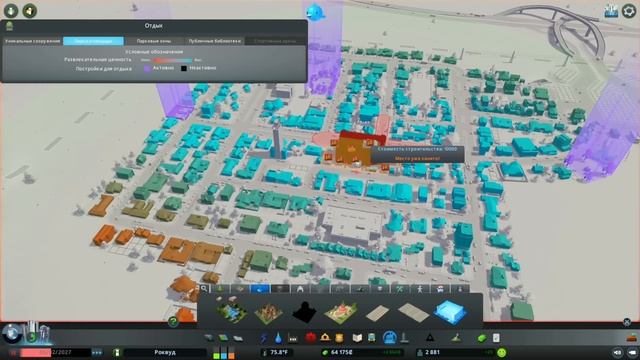Viewport: 640px width, 360px height.
Task: Activate the Bulldozer tool
Action: tap(632, 338)
